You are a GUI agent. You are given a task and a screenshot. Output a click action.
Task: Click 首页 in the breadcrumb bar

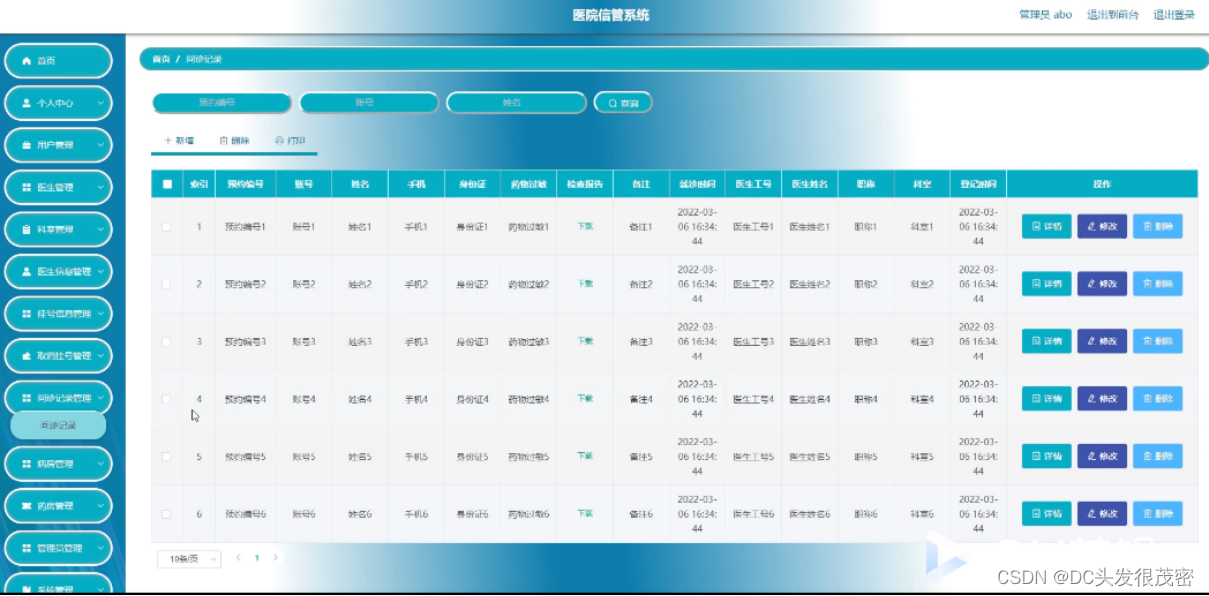click(161, 60)
